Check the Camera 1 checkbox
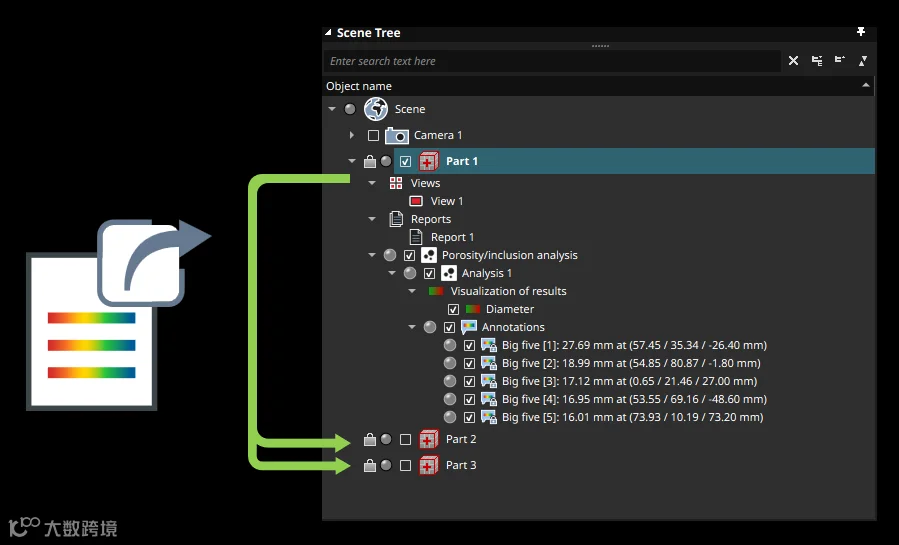899x545 pixels. tap(373, 135)
